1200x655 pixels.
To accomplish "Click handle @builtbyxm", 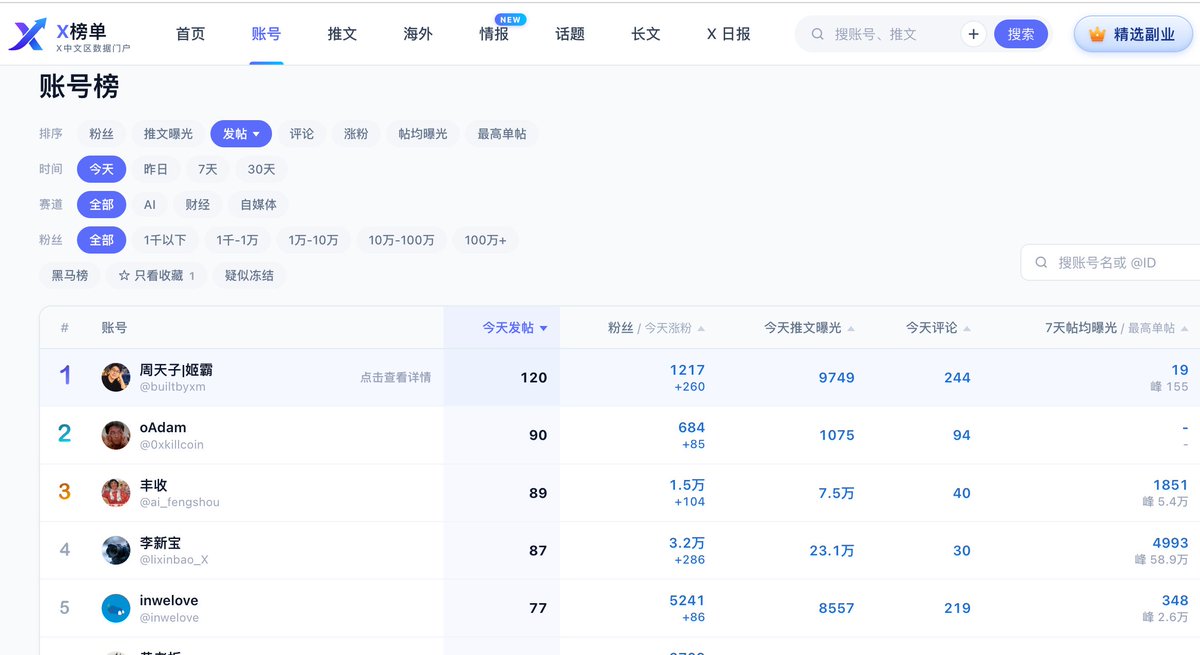I will 172,387.
